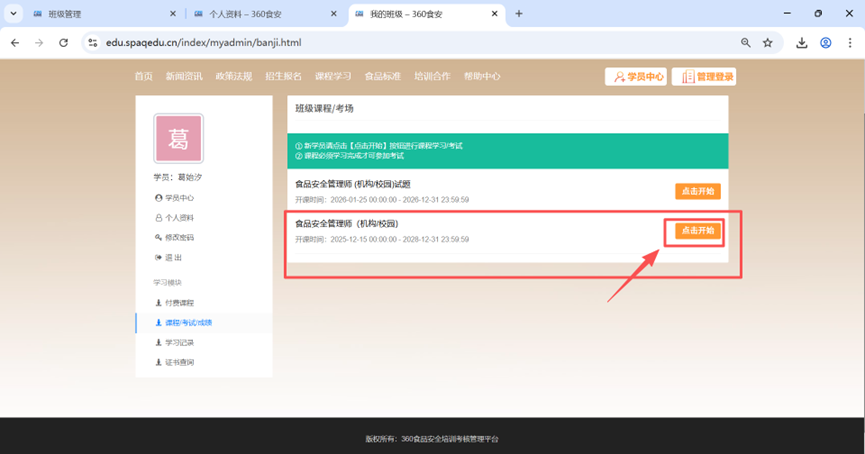Expand the tab search dropdown arrow
The image size is (865, 454).
coord(13,14)
